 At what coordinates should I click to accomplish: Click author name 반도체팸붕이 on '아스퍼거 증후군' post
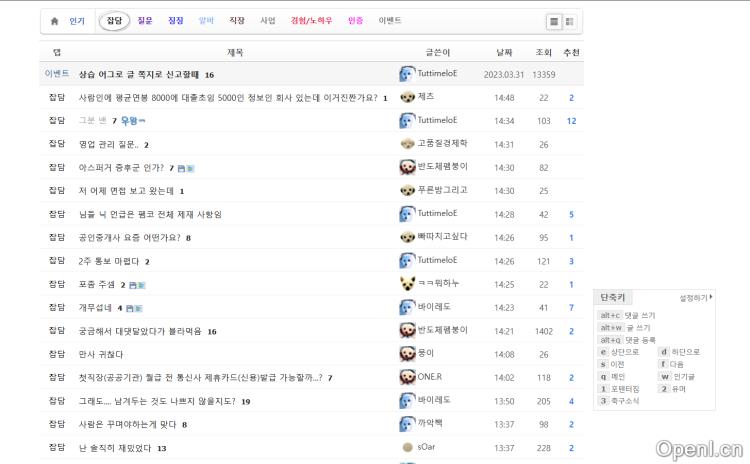point(442,167)
